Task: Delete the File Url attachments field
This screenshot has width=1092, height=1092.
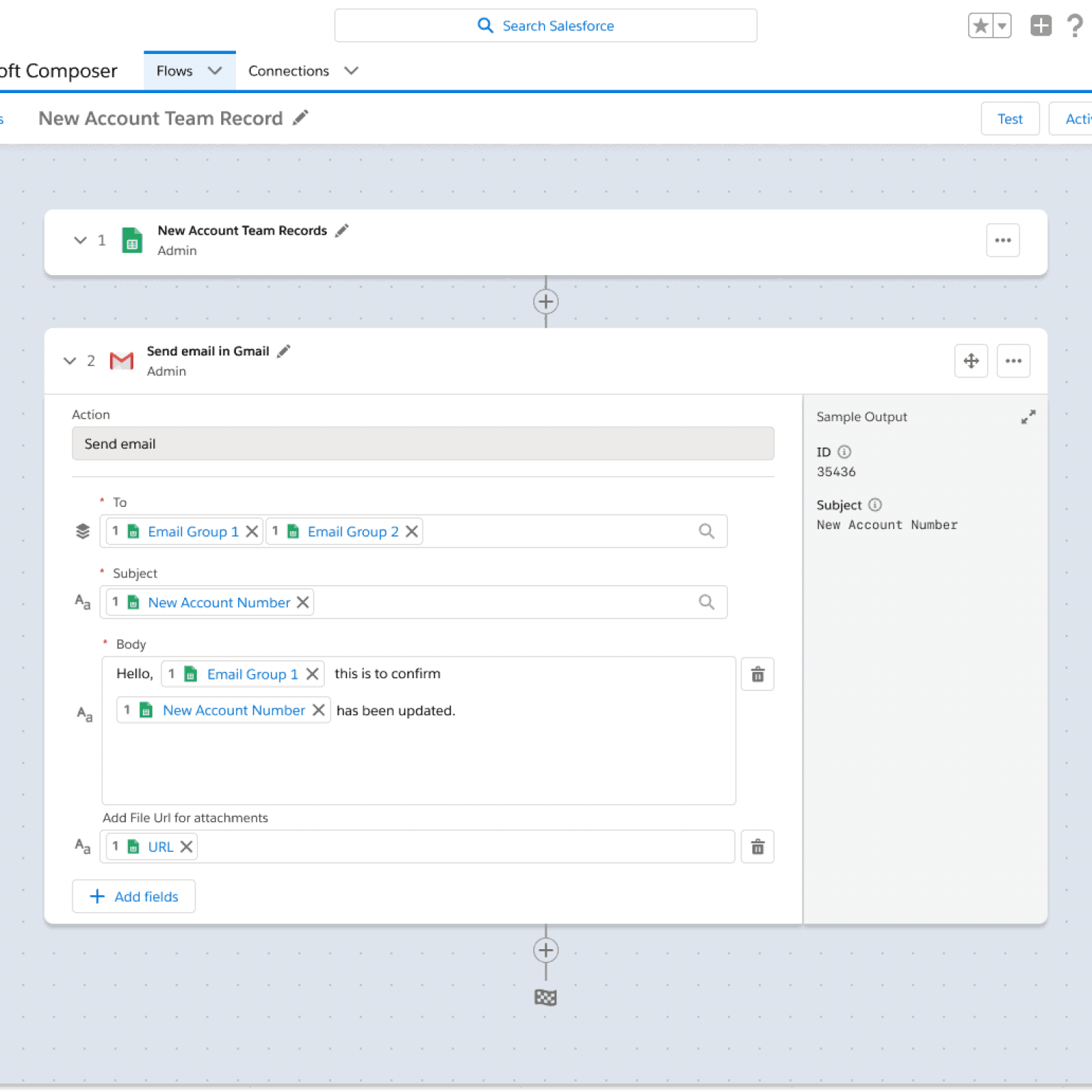Action: 758,847
